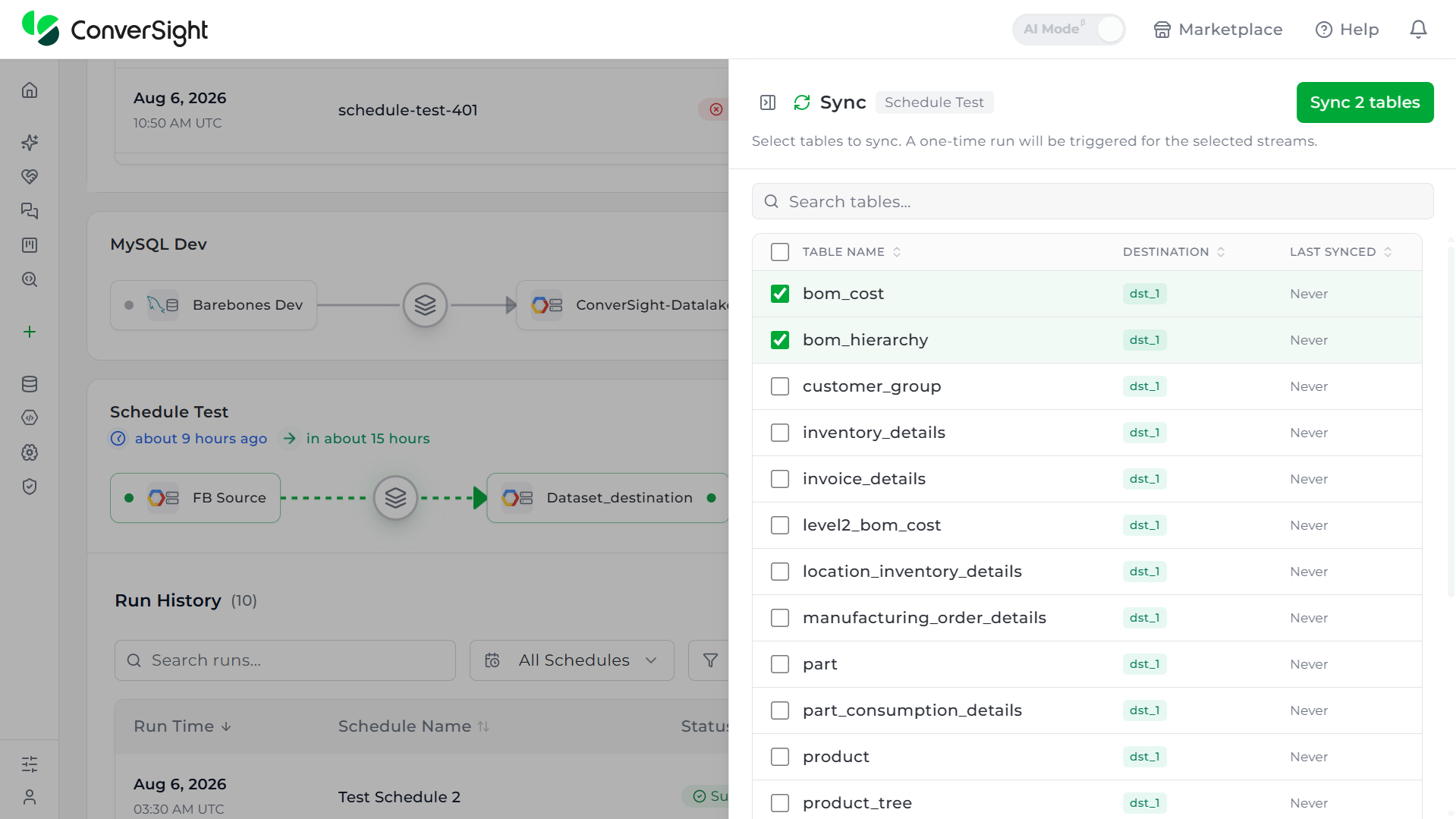
Task: Open the favorites heart sidebar icon
Action: point(30,177)
